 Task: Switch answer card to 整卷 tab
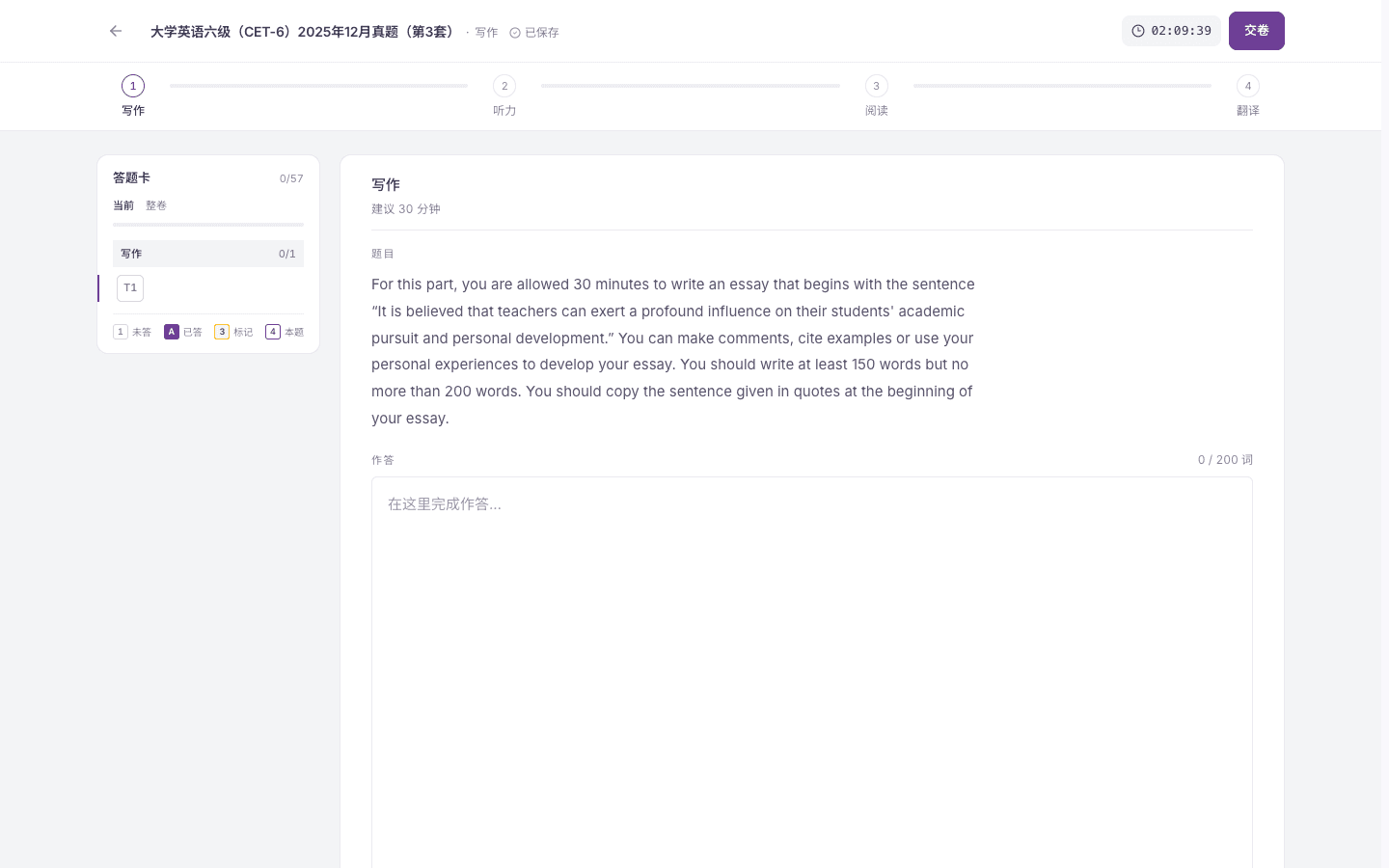coord(156,205)
